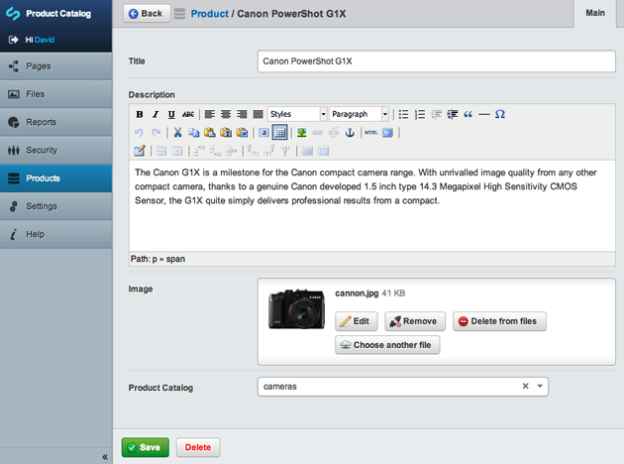The image size is (624, 464).
Task: Apply blockquote formatting
Action: click(x=468, y=114)
